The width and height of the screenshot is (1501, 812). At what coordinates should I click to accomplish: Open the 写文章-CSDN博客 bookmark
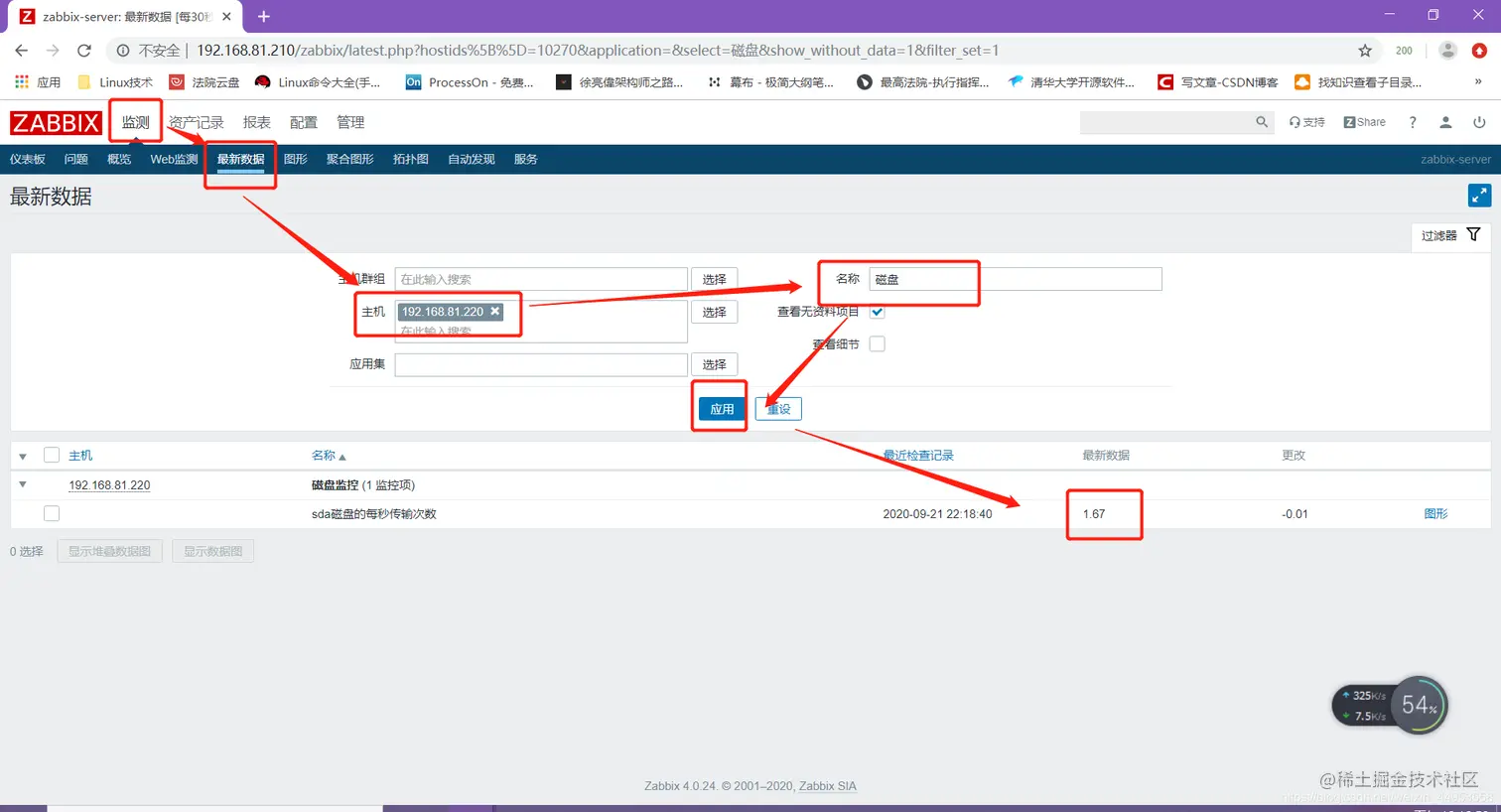pyautogui.click(x=1218, y=82)
